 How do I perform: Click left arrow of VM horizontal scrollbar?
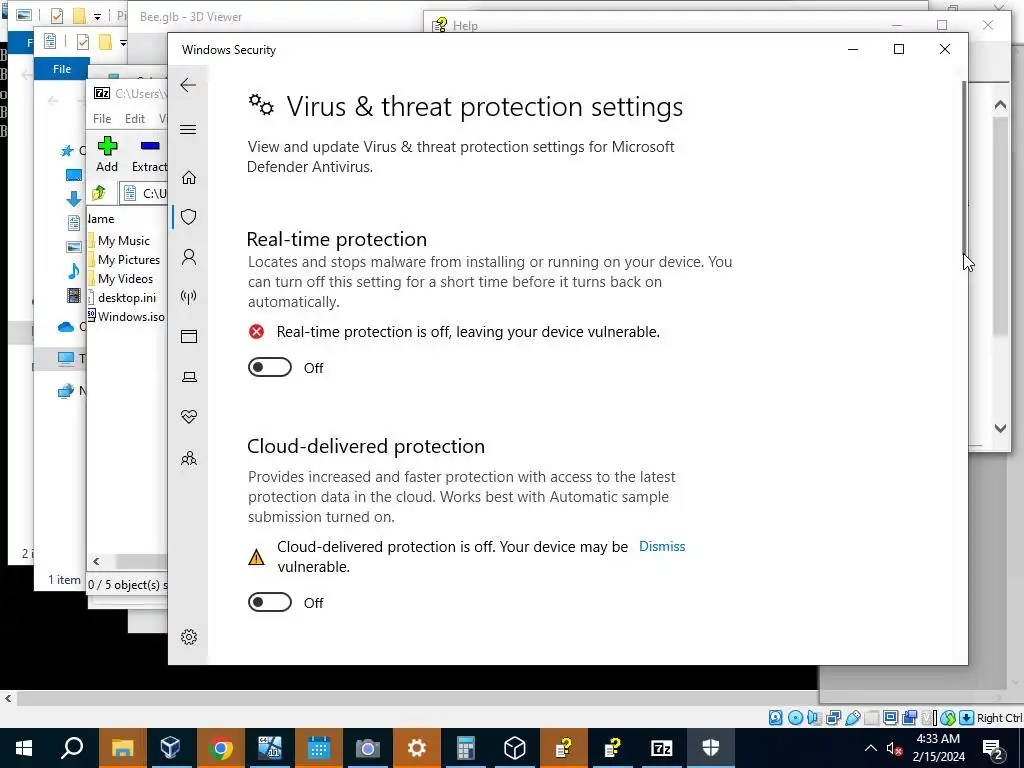tap(8, 699)
